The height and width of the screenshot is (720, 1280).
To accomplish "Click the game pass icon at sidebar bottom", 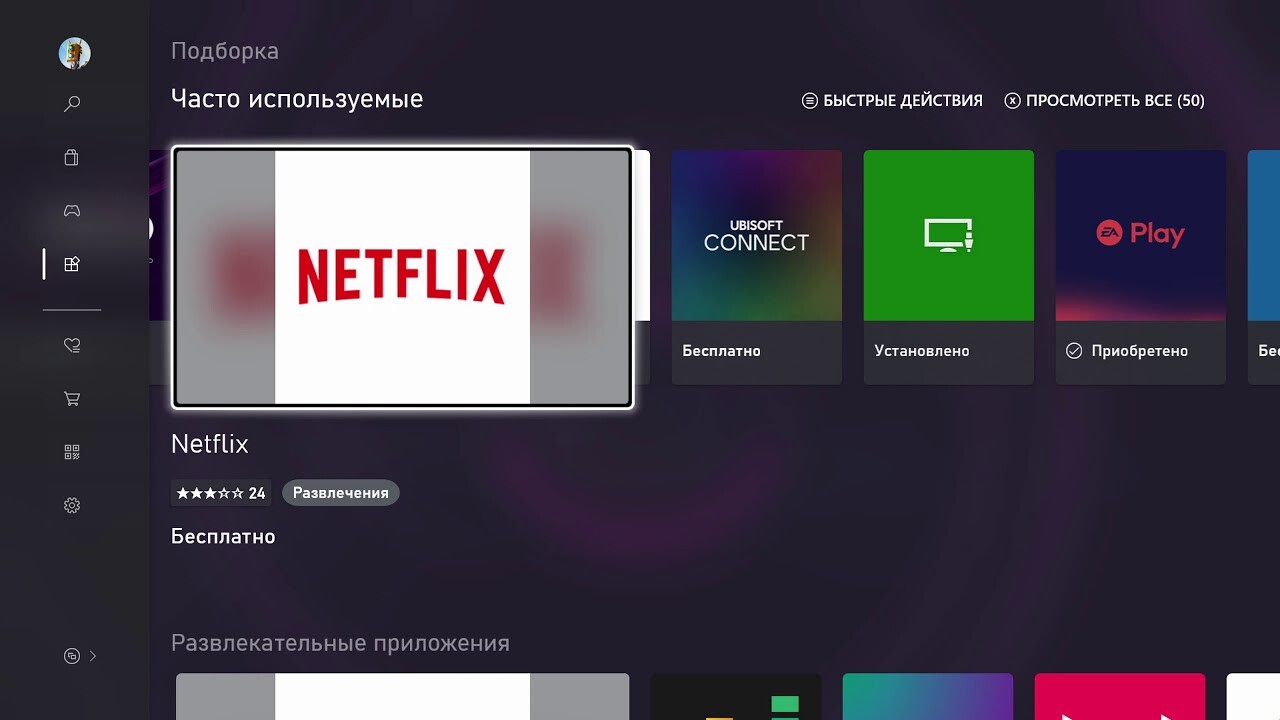I will (72, 656).
